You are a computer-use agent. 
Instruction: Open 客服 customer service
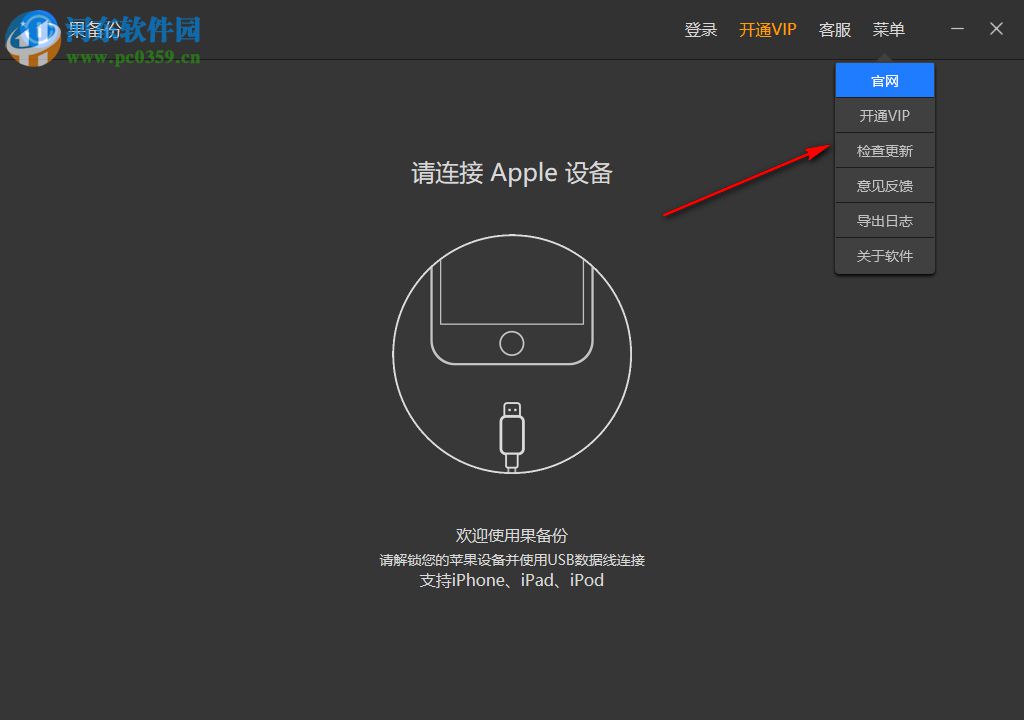coord(834,29)
